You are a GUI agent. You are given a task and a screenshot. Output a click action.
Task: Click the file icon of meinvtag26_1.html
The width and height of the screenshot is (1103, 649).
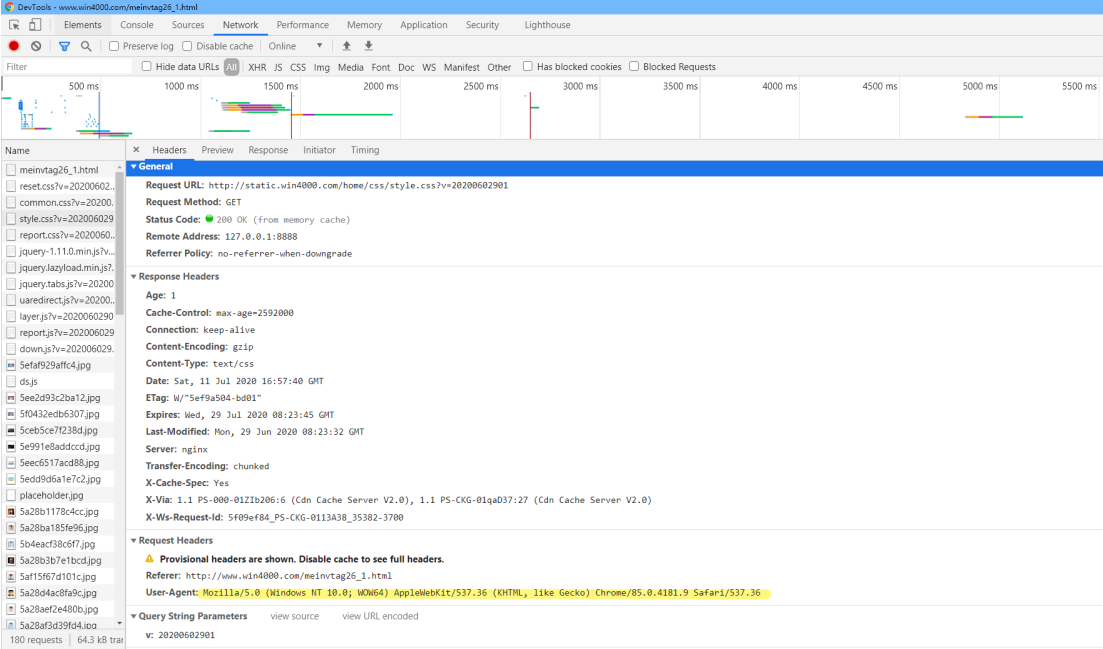click(11, 169)
